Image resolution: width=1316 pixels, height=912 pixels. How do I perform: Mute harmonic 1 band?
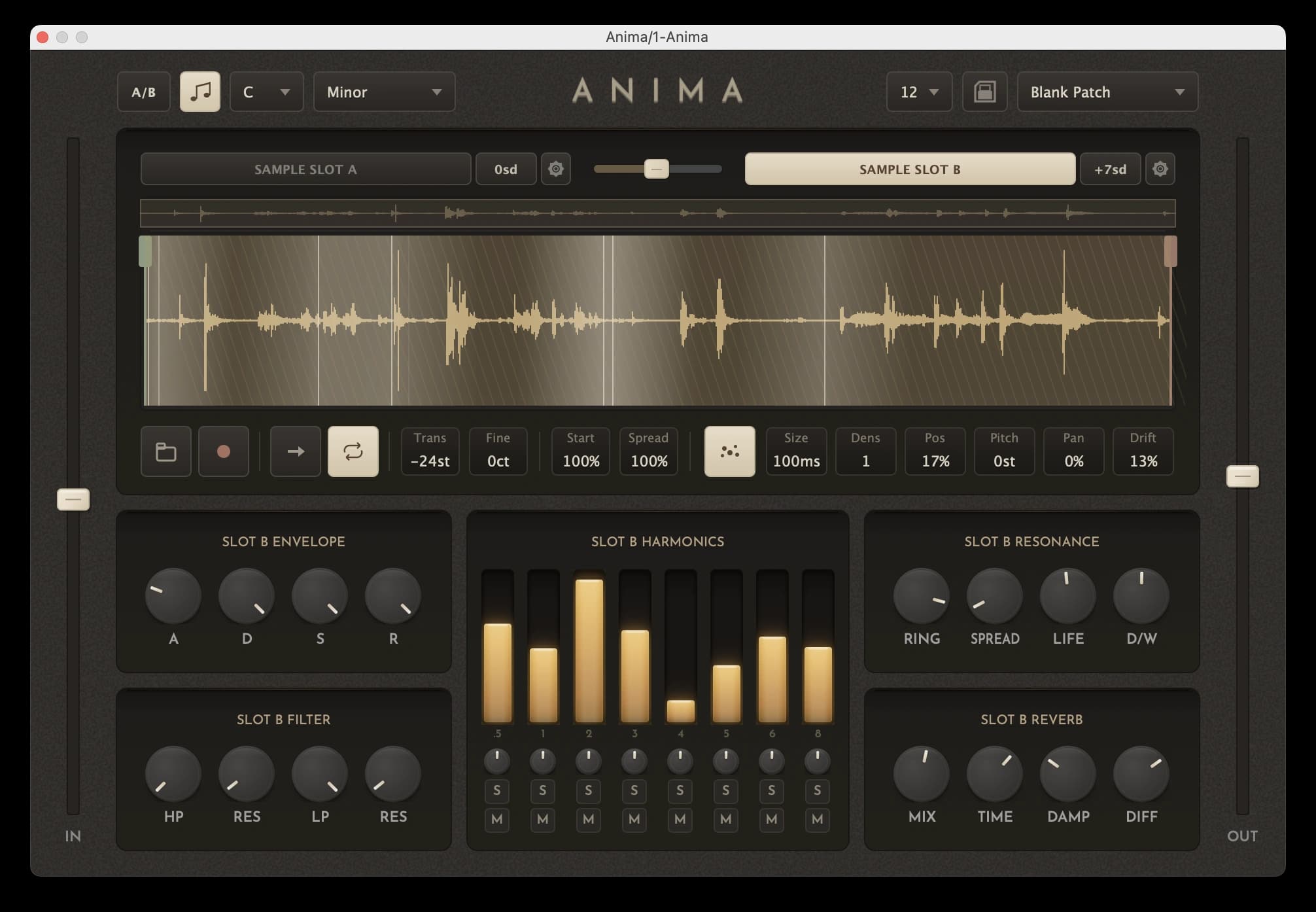point(543,819)
